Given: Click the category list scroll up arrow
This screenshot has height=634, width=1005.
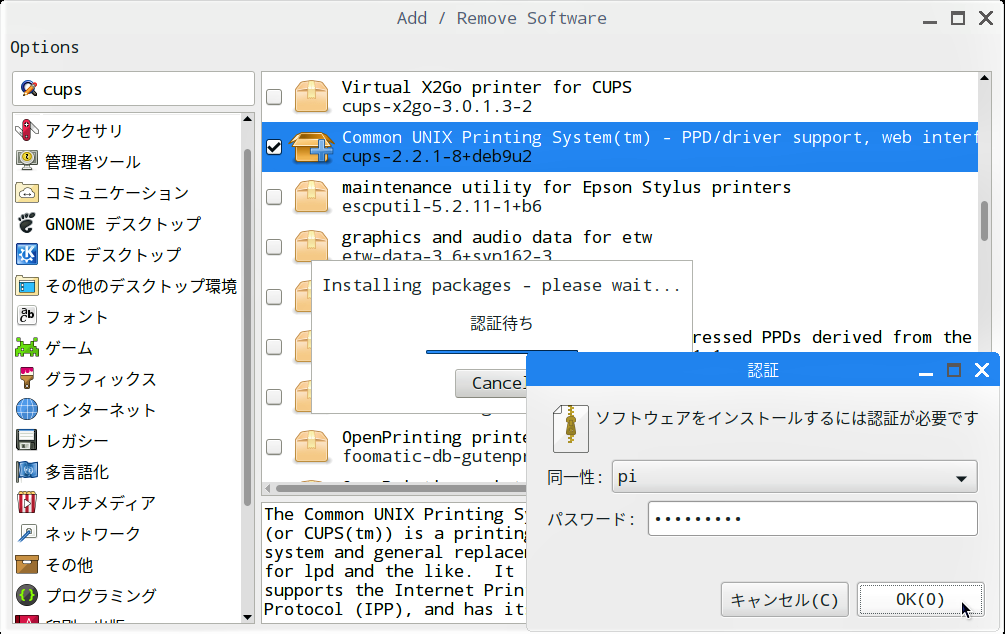Looking at the screenshot, I should tap(247, 119).
